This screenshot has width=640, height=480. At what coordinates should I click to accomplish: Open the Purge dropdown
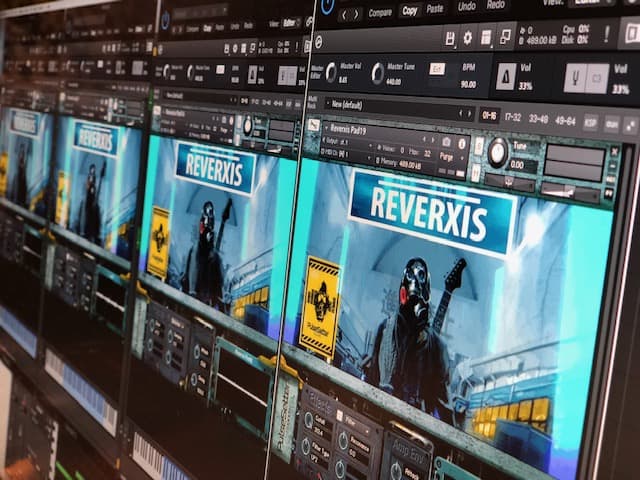[451, 157]
